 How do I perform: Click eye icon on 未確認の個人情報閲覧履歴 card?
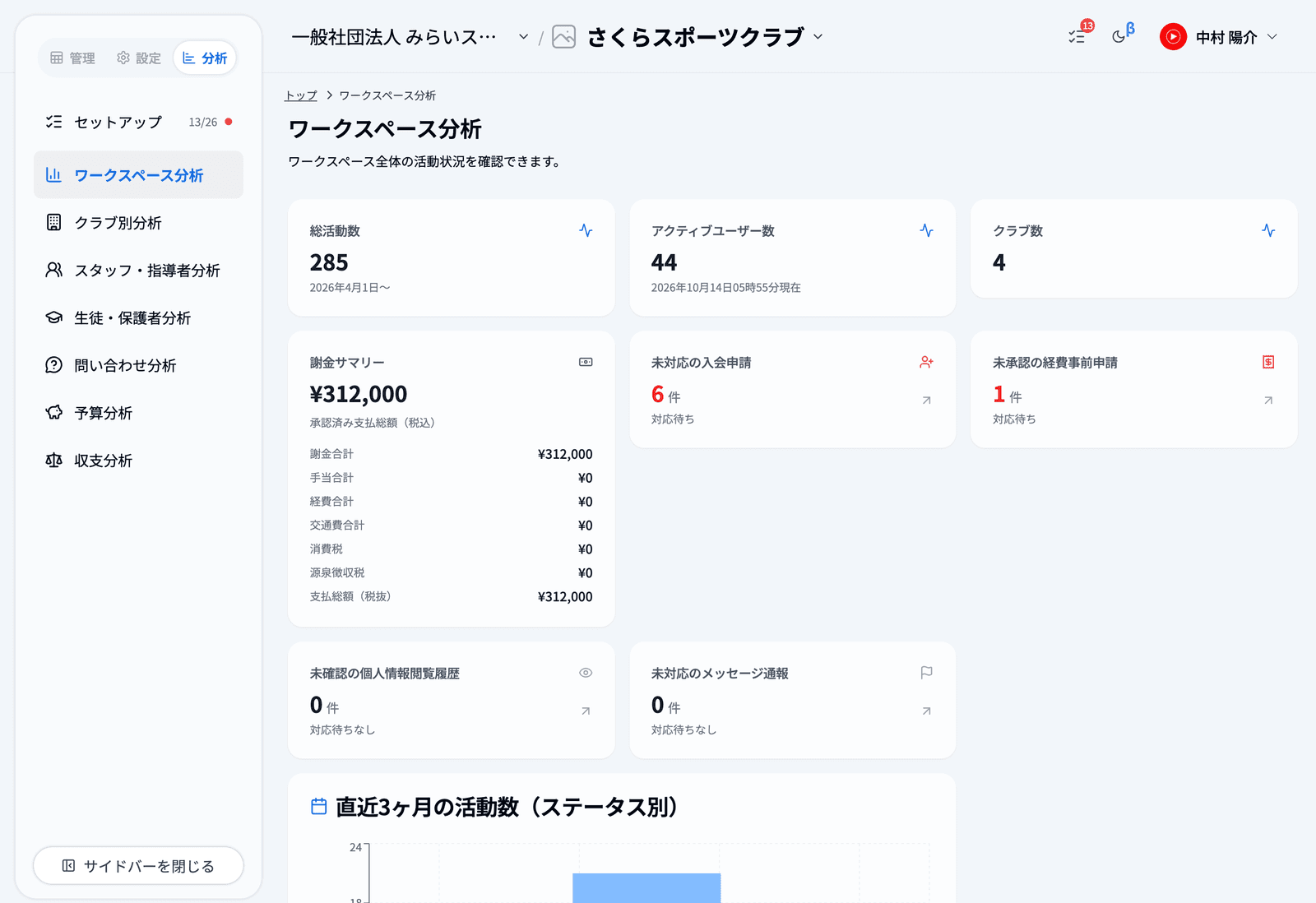tap(586, 673)
